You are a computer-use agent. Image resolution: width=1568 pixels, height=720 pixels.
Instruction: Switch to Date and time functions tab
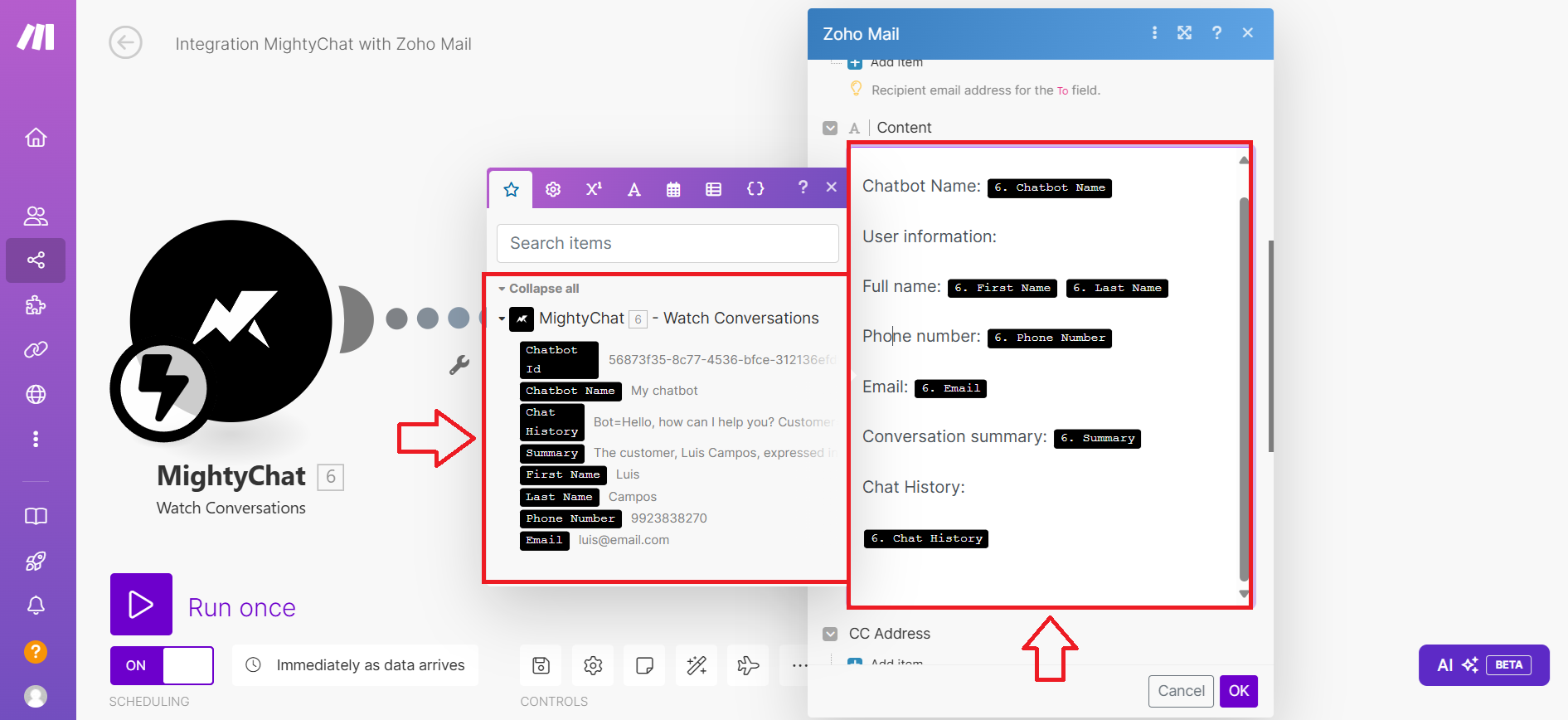click(x=673, y=190)
